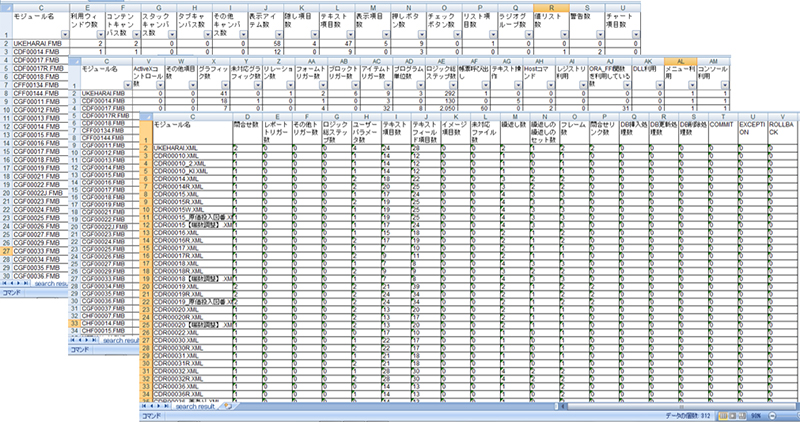Open 値リスト数 filter dropdown
Viewport: 800px width, 422px height.
[565, 35]
